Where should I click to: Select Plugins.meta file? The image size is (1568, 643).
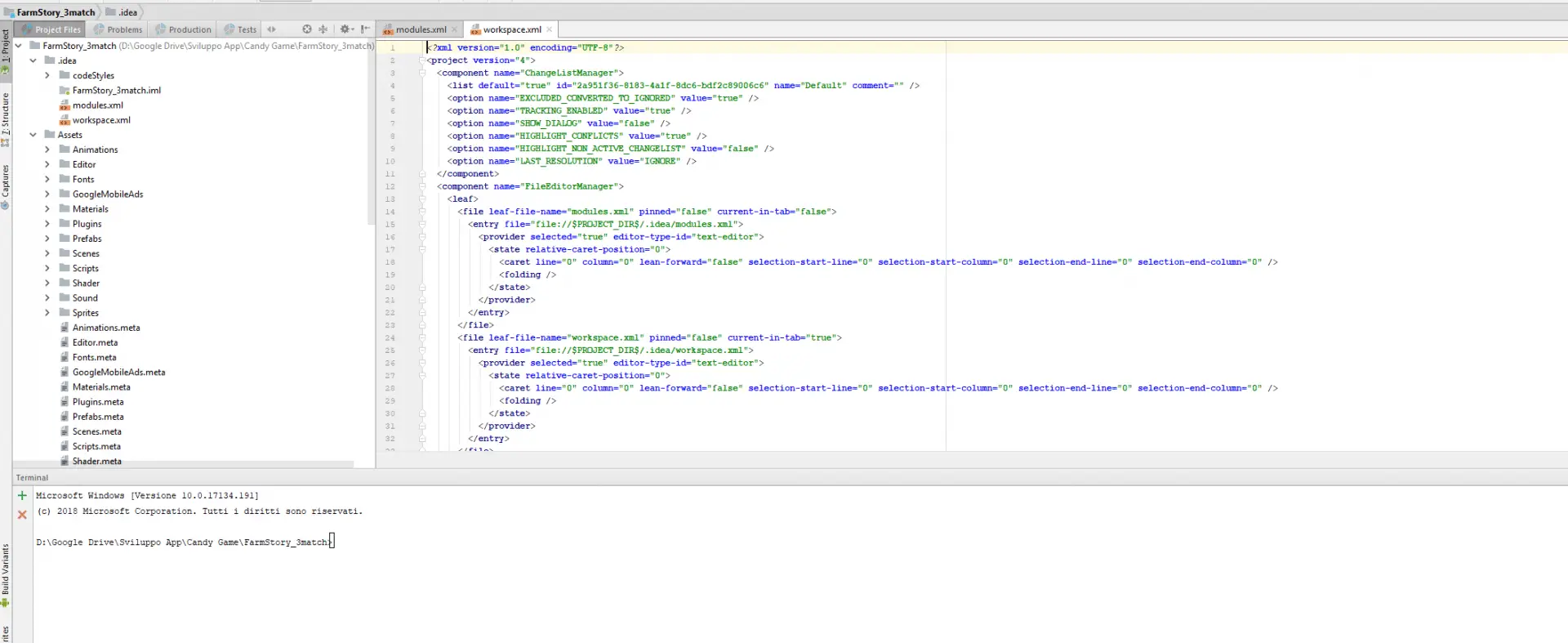(x=98, y=402)
